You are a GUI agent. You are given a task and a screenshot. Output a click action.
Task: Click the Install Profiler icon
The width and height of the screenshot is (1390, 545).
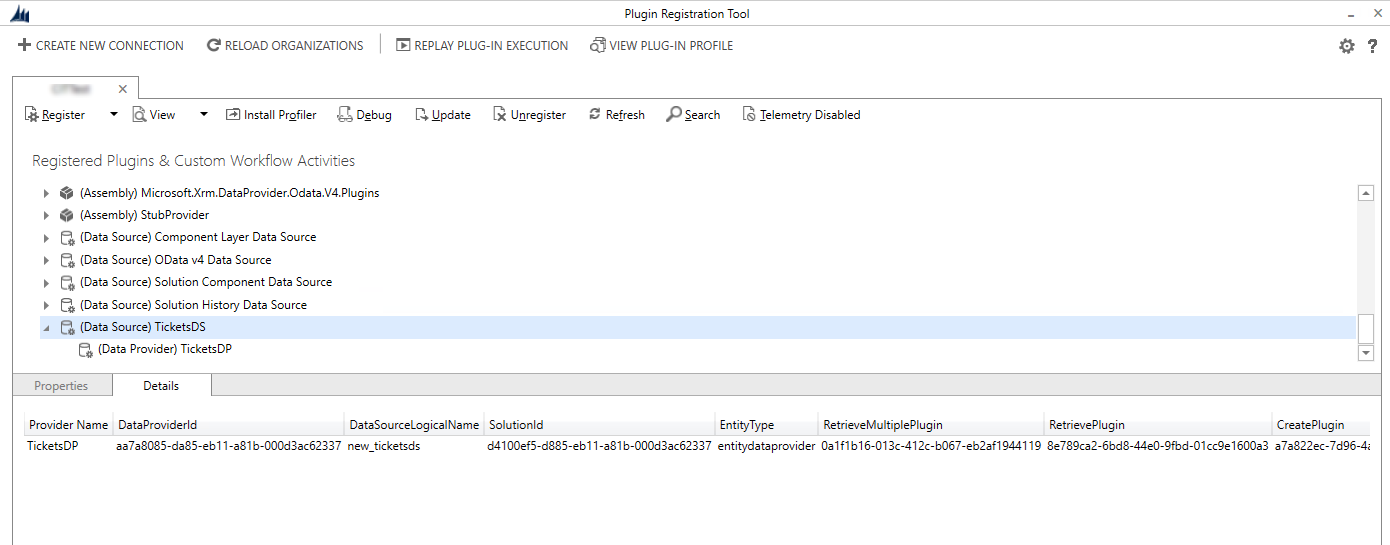point(233,115)
